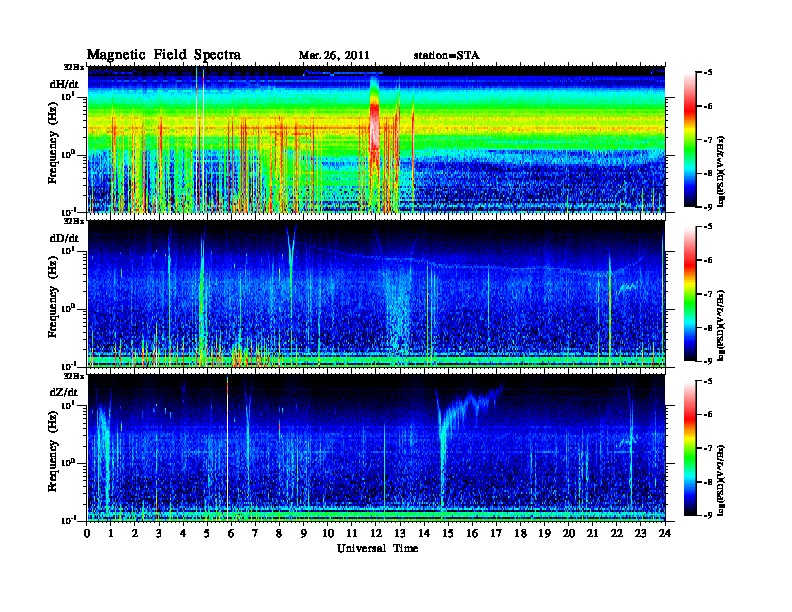Click the "Universal Time" axis title
This screenshot has width=792, height=612.
tap(377, 548)
